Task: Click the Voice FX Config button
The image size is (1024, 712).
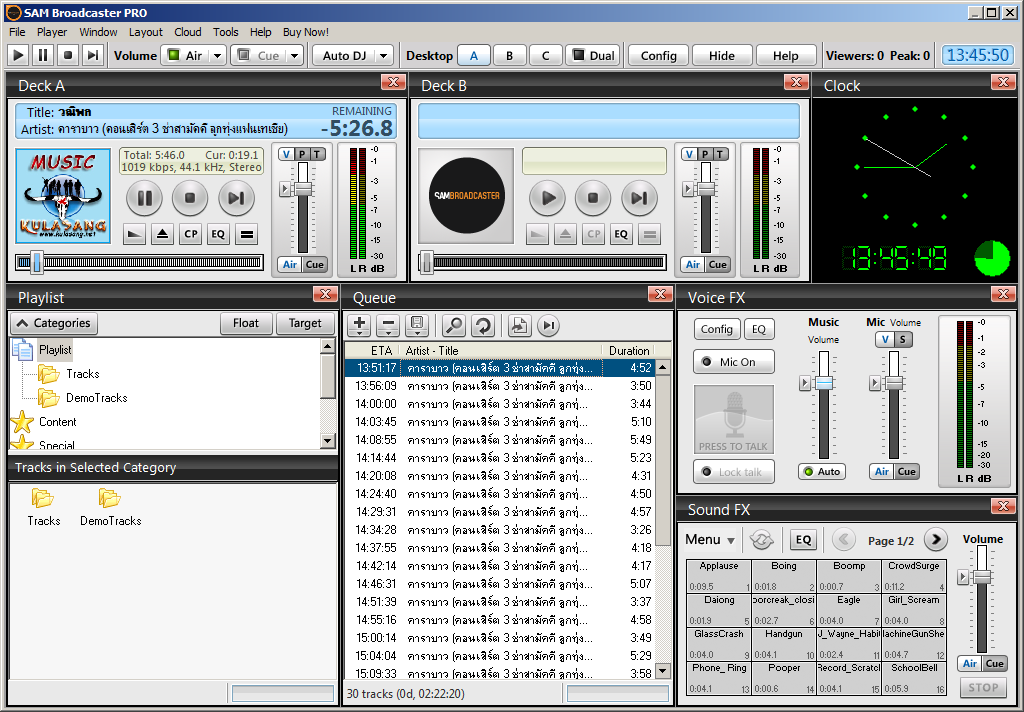Action: tap(716, 329)
